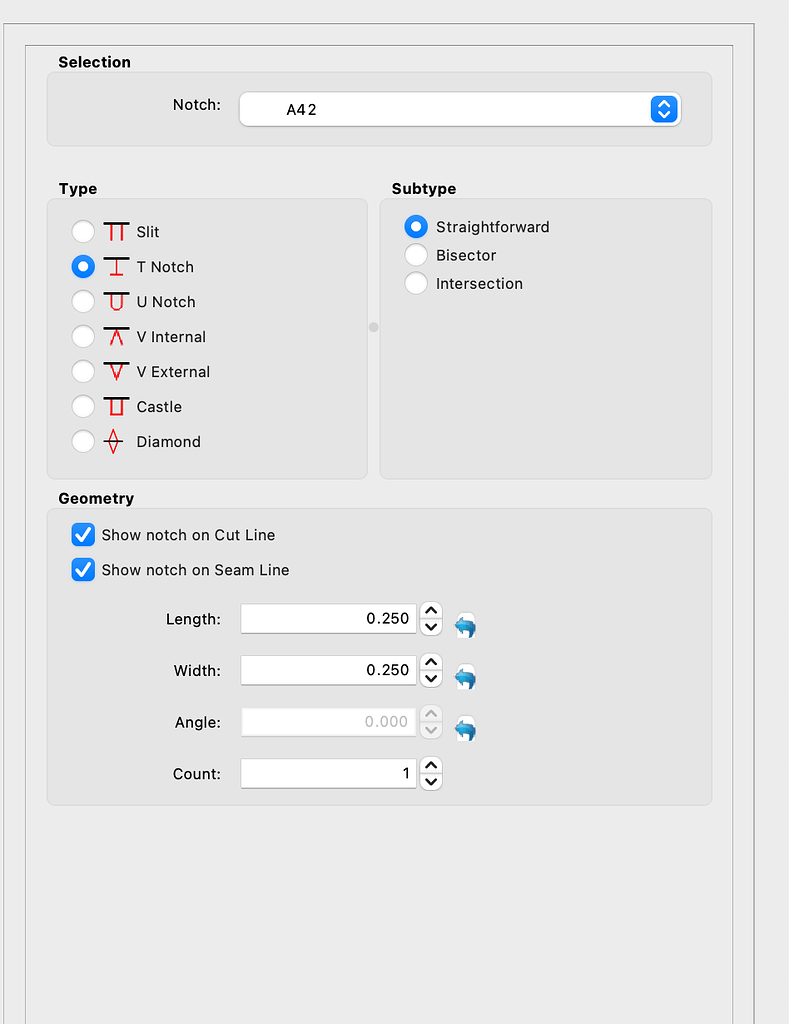
Task: Click the Castle notch type icon
Action: coord(114,406)
